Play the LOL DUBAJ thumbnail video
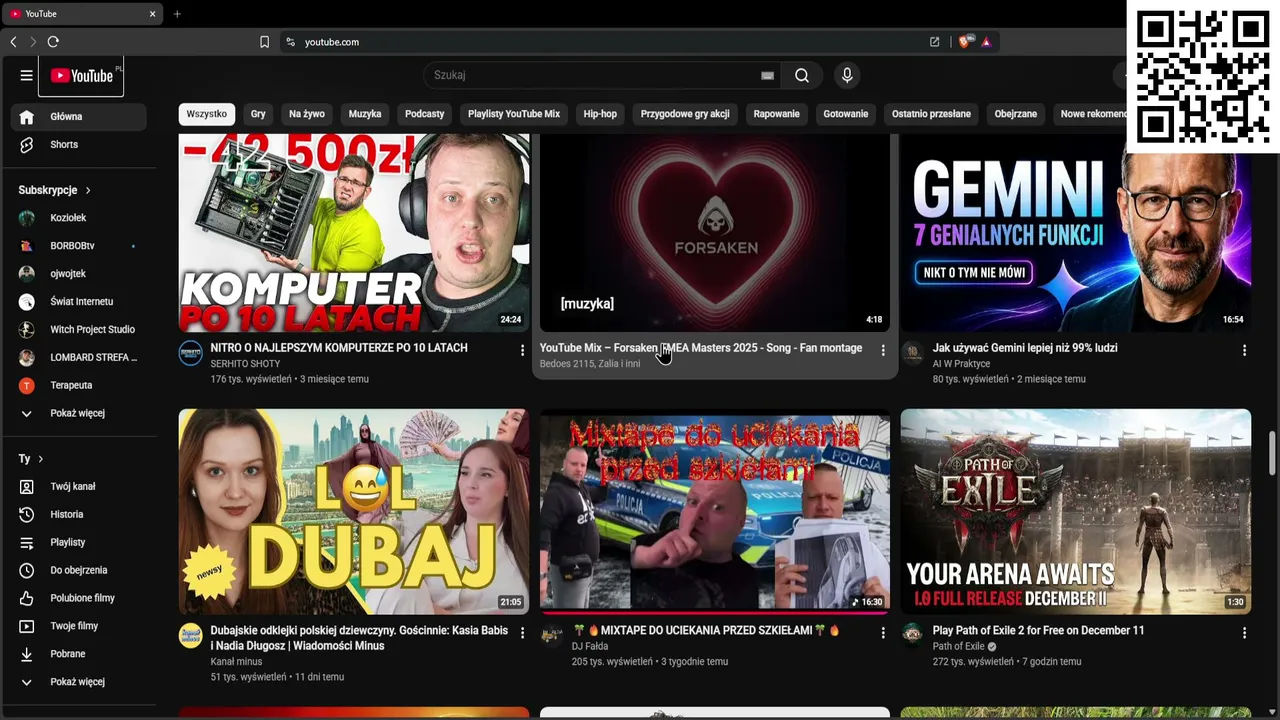This screenshot has width=1280, height=720. point(354,512)
